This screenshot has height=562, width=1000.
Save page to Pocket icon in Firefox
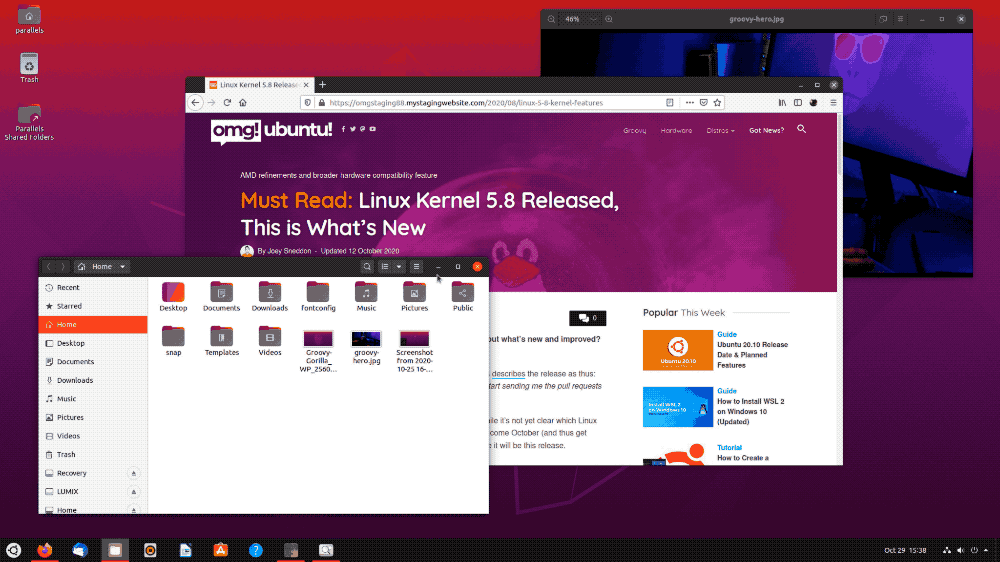pos(703,103)
